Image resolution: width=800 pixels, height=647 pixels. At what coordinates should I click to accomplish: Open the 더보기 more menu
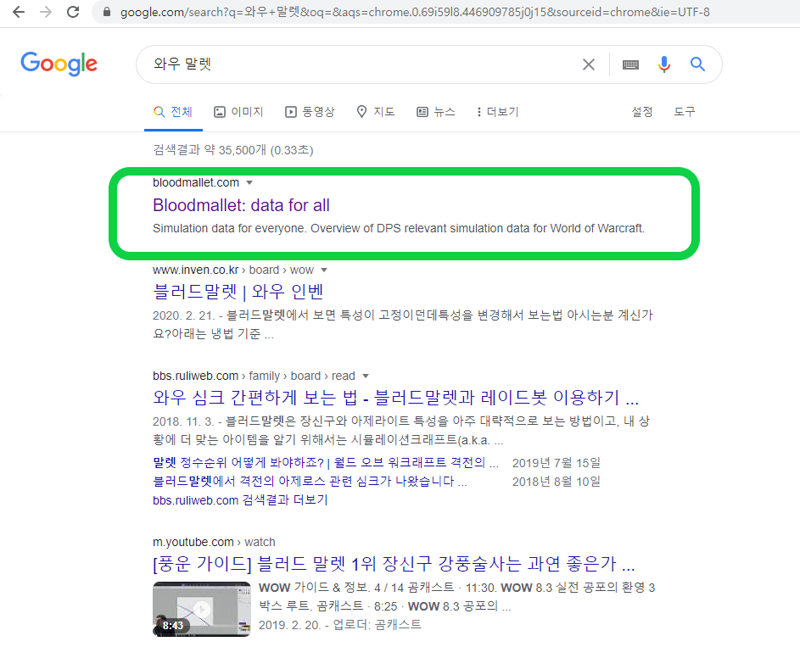coord(497,112)
